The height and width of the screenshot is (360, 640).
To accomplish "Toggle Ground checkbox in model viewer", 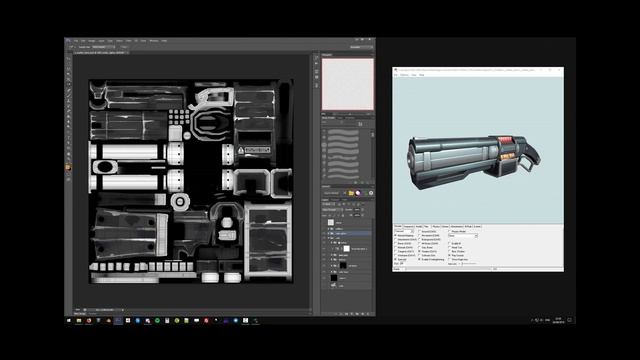I will [x=420, y=231].
